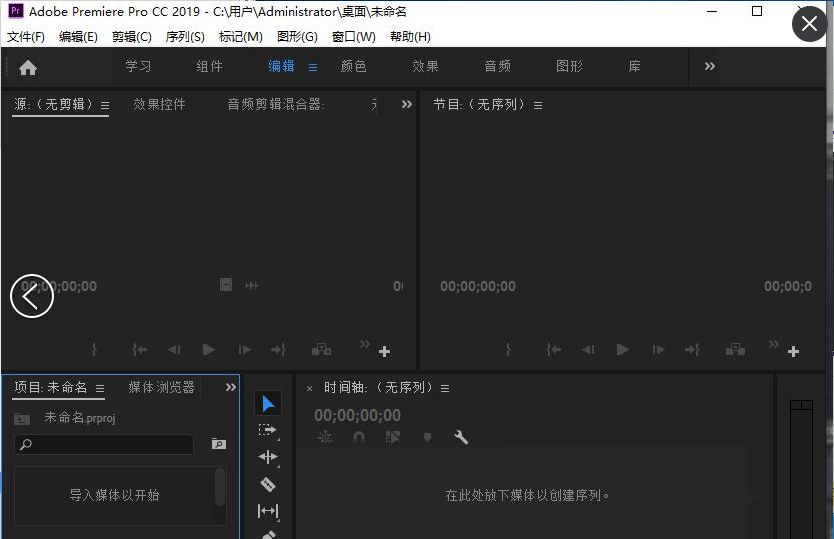Open the 序列(S) menu
834x539 pixels.
tap(185, 37)
